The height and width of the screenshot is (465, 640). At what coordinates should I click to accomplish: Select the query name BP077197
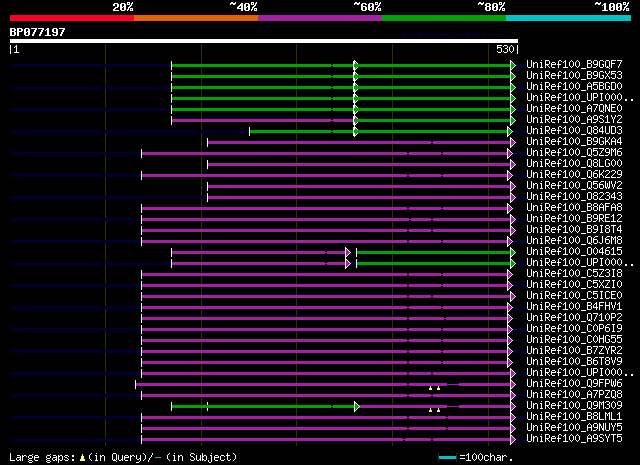(x=38, y=32)
